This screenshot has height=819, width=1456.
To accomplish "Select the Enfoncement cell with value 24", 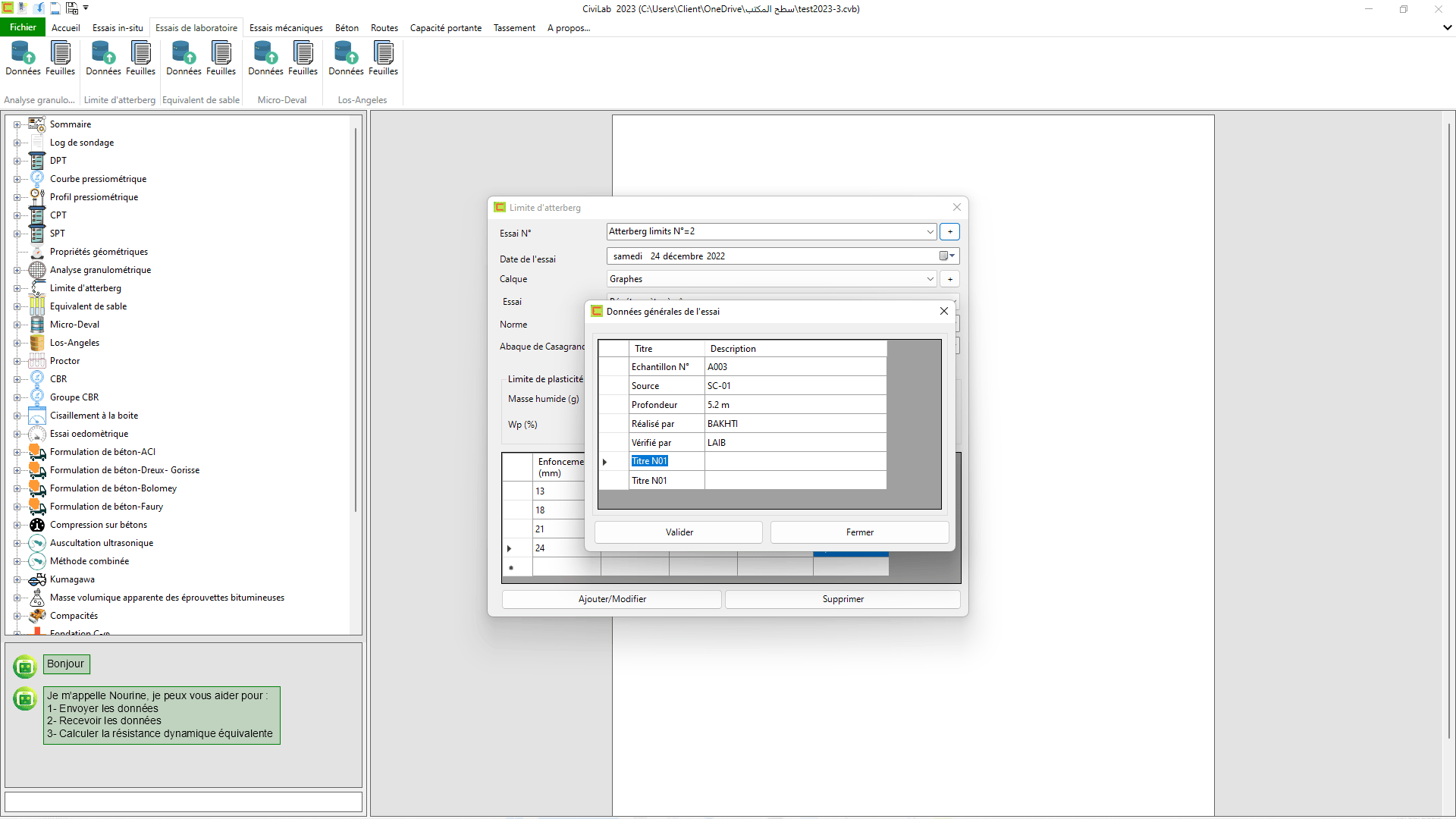I will coord(559,548).
